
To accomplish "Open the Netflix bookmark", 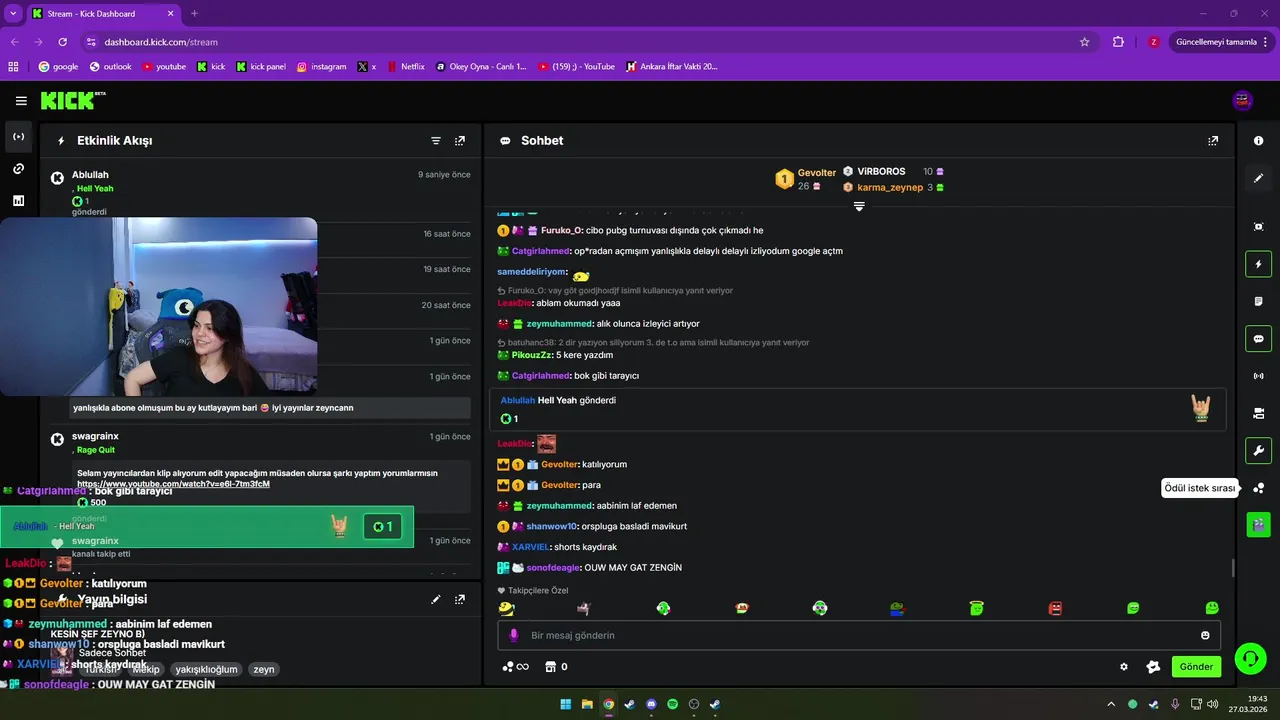I will [x=405, y=67].
